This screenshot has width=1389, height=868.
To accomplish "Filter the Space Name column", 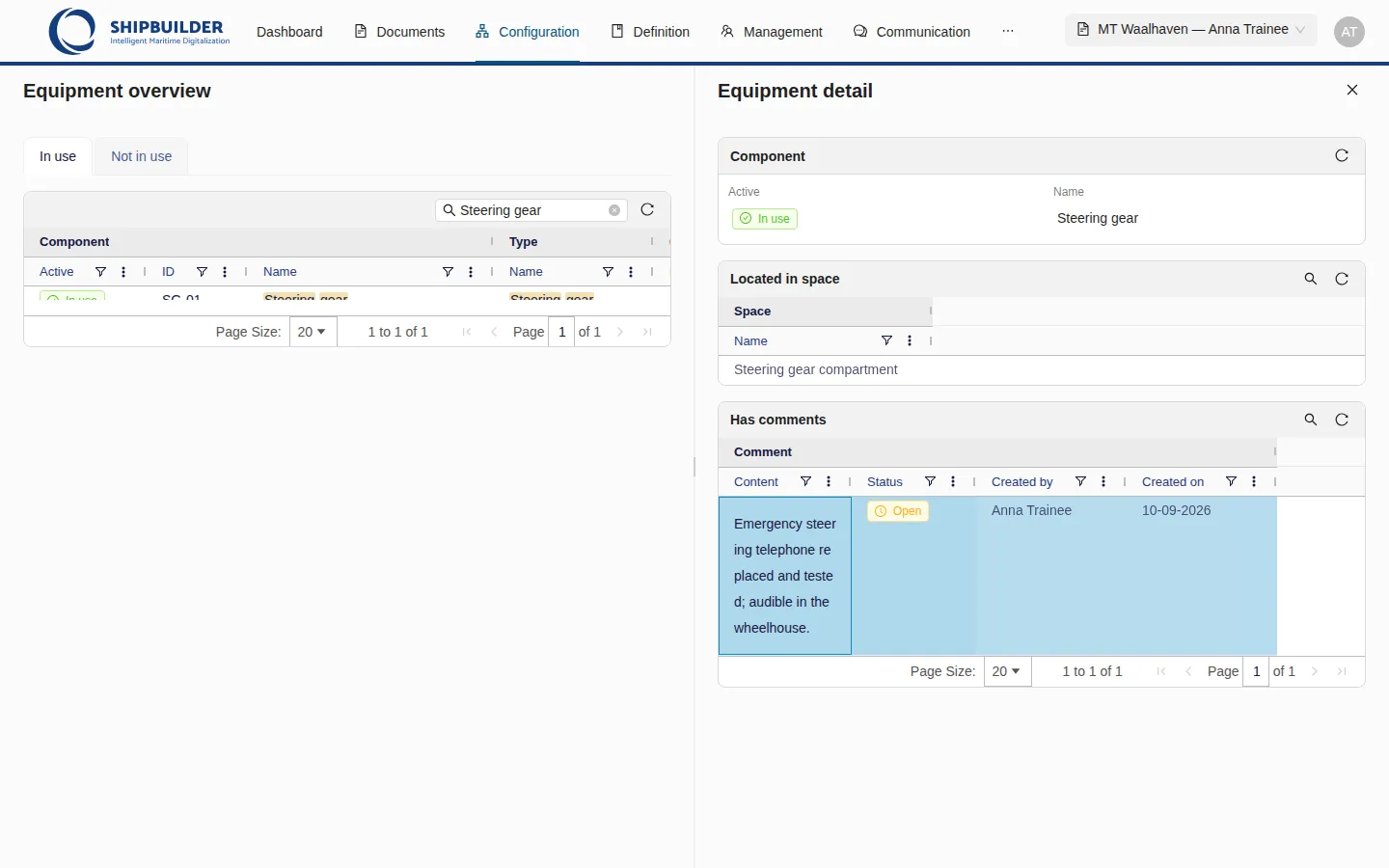I will (x=886, y=341).
